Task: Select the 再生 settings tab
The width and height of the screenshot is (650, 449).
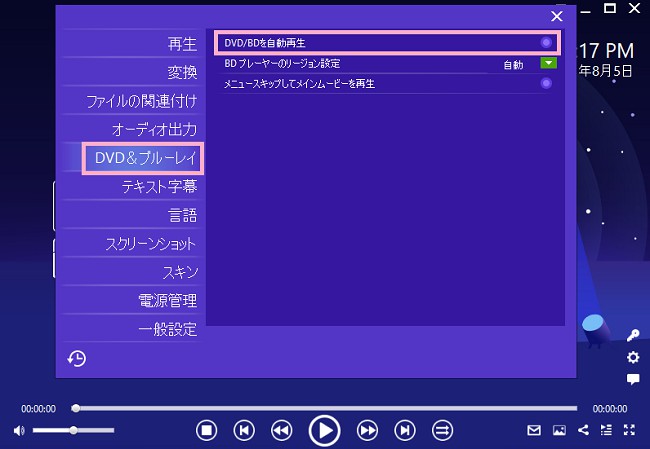Action: (133, 44)
